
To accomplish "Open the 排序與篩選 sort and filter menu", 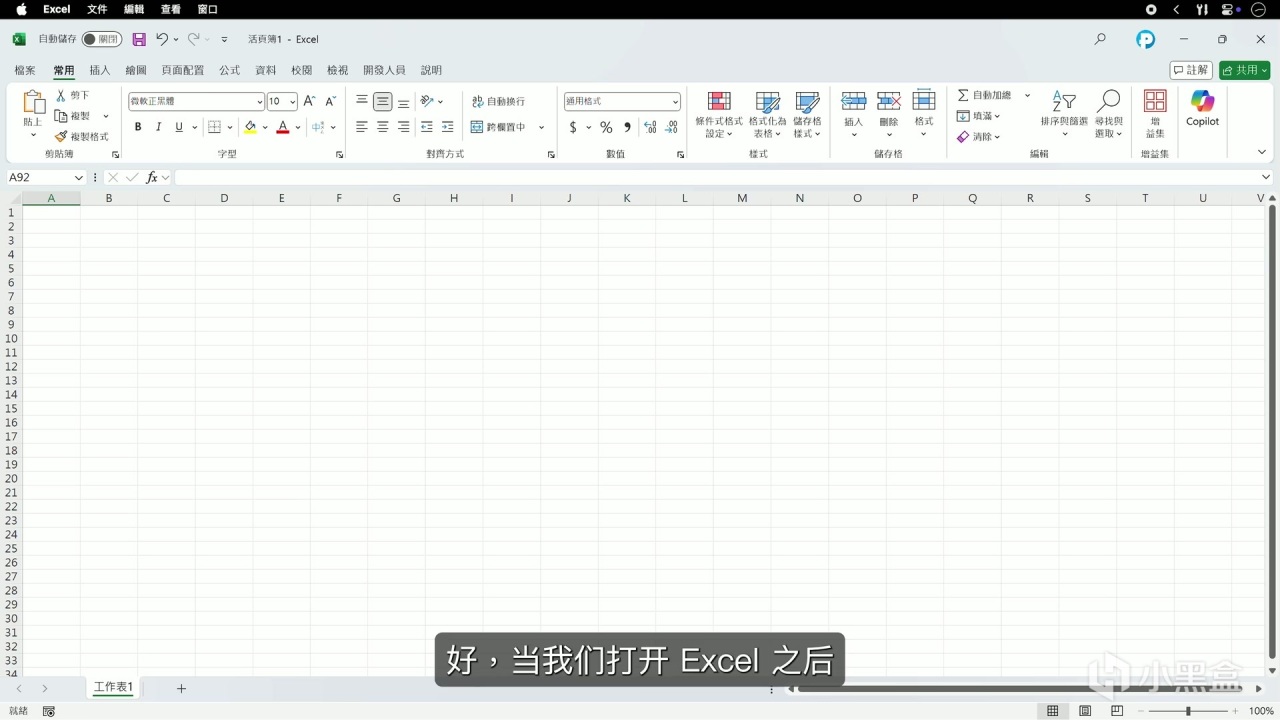I will (x=1064, y=114).
